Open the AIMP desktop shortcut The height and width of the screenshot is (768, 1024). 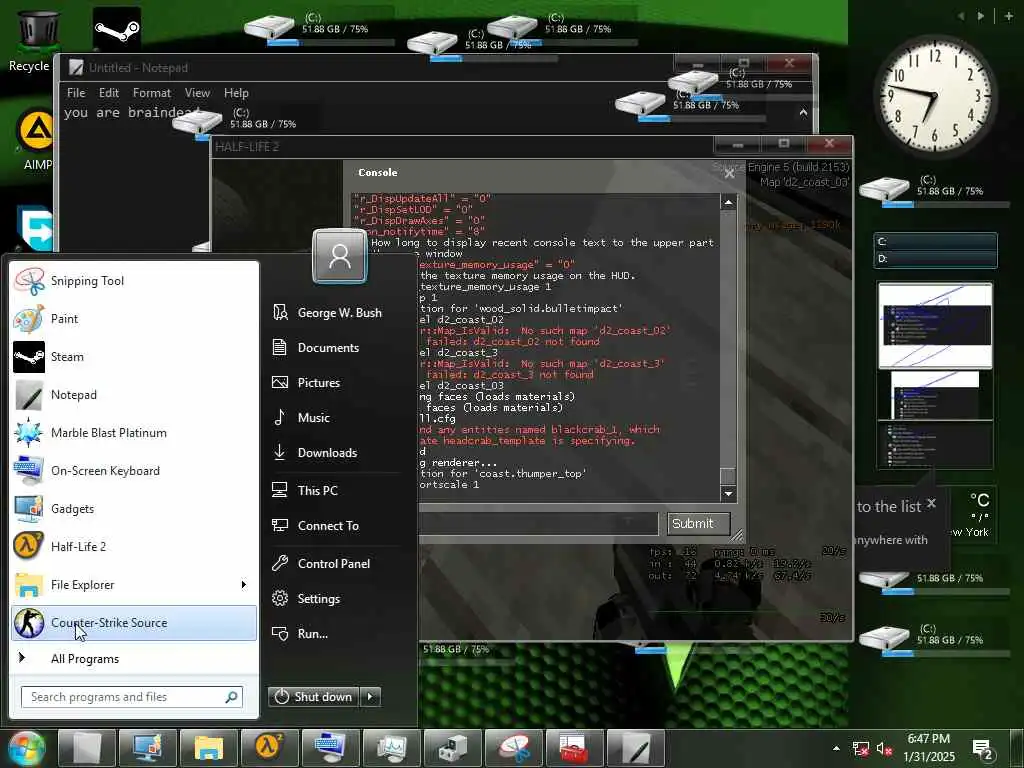click(x=36, y=139)
